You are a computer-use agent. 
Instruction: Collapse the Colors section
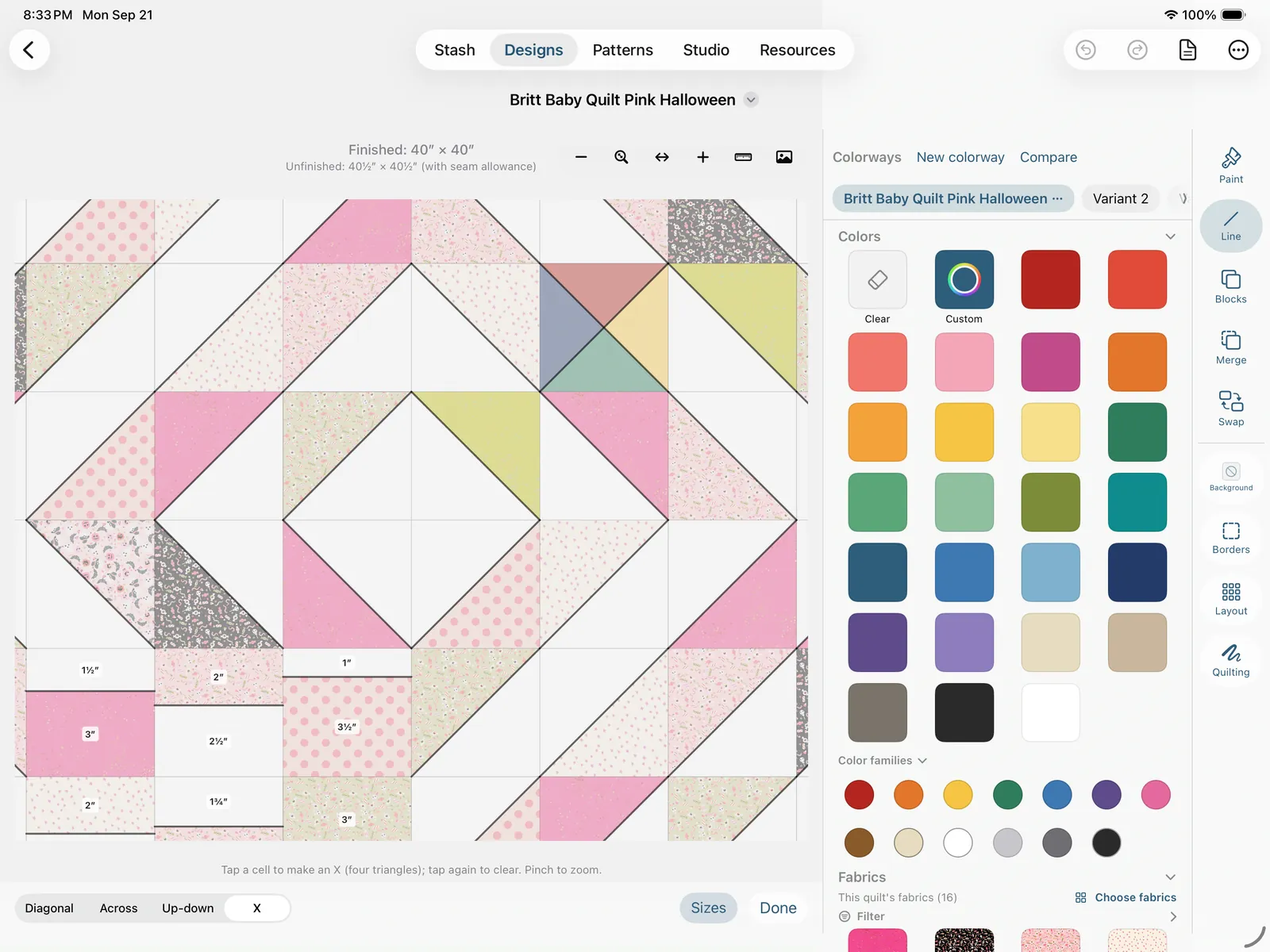coord(1170,236)
